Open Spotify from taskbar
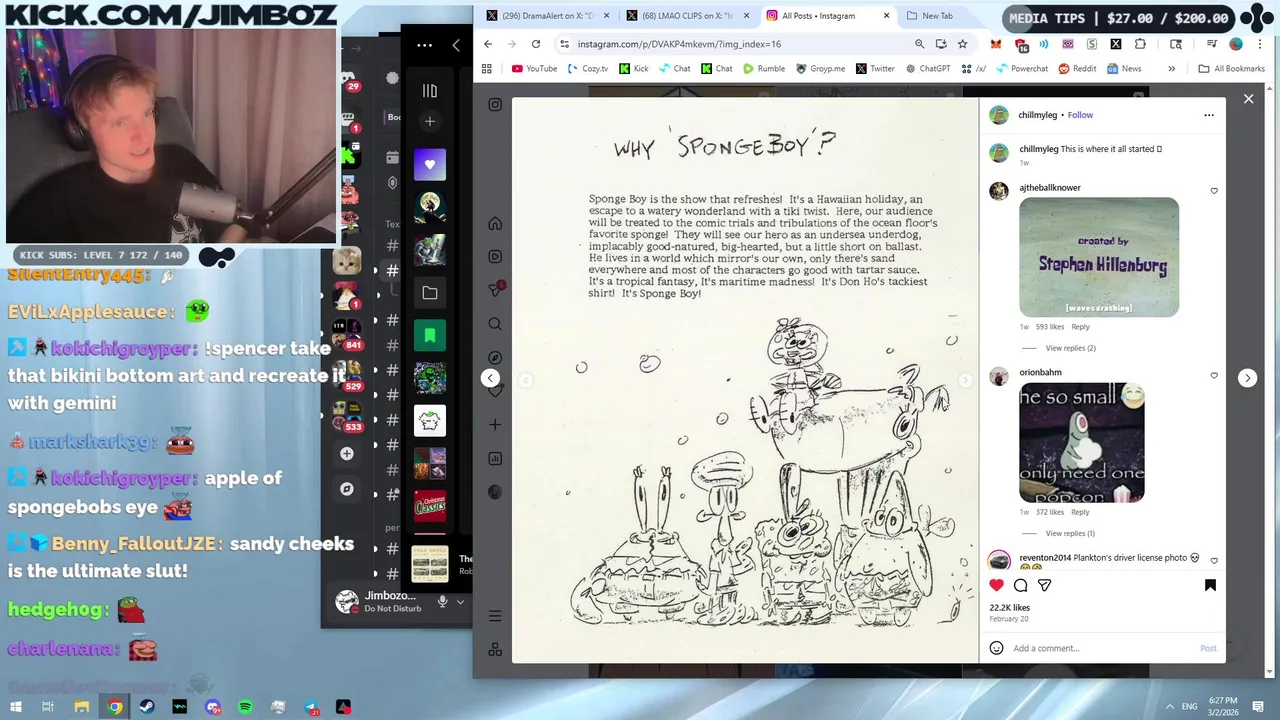The width and height of the screenshot is (1280, 720). 245,707
